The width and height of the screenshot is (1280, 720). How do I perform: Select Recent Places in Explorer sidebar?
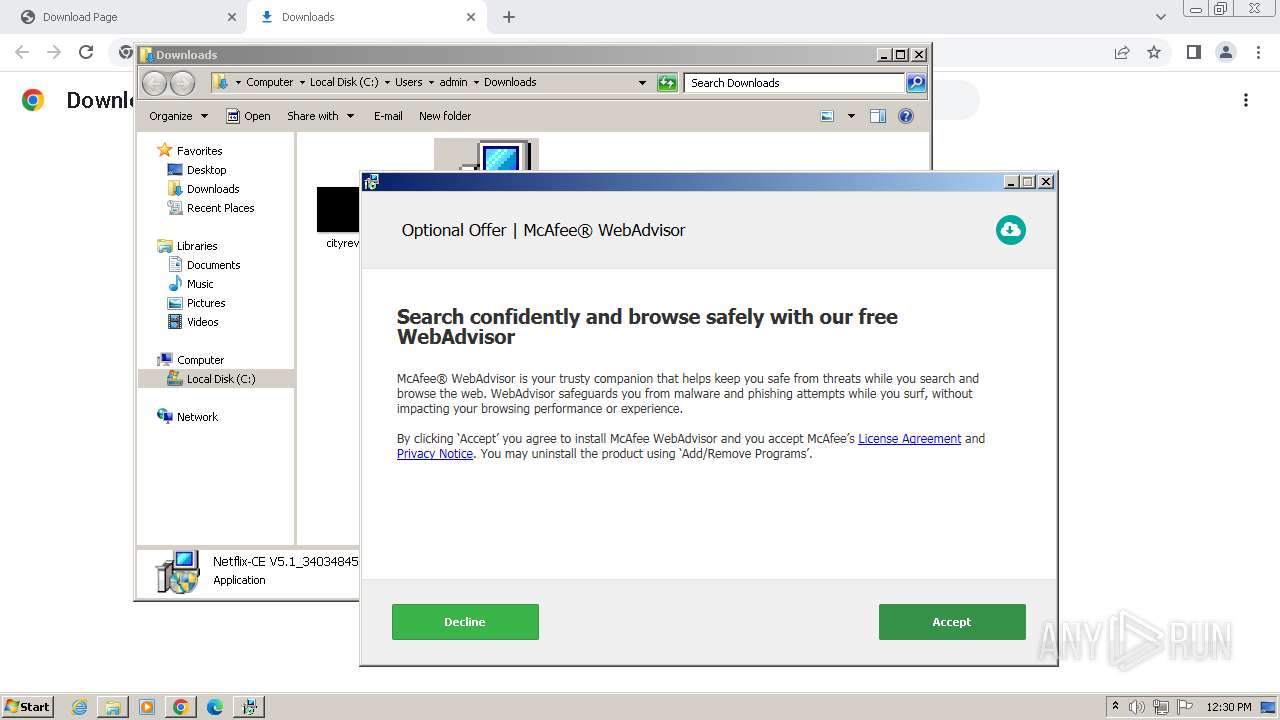(220, 208)
